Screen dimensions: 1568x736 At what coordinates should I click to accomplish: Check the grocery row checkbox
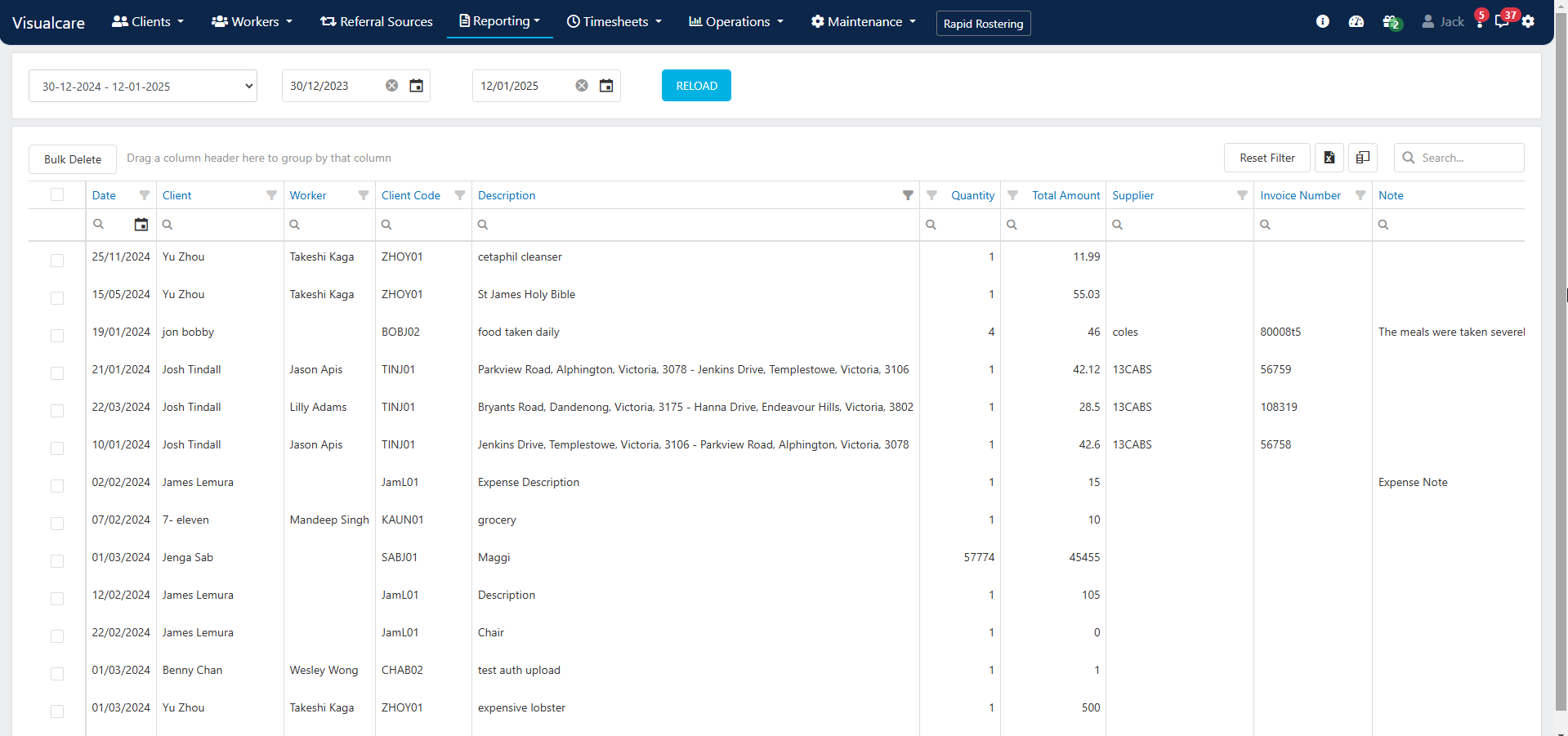(57, 524)
